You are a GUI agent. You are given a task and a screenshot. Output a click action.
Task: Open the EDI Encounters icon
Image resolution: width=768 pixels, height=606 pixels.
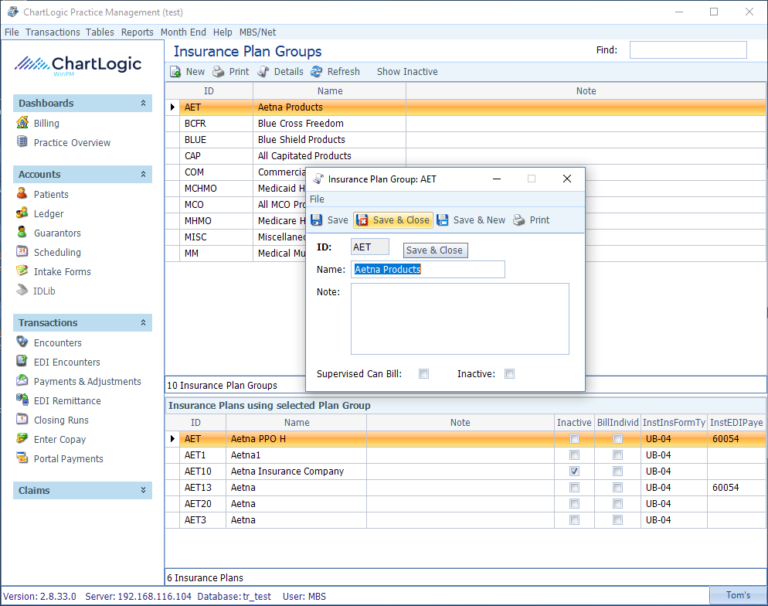pyautogui.click(x=22, y=361)
